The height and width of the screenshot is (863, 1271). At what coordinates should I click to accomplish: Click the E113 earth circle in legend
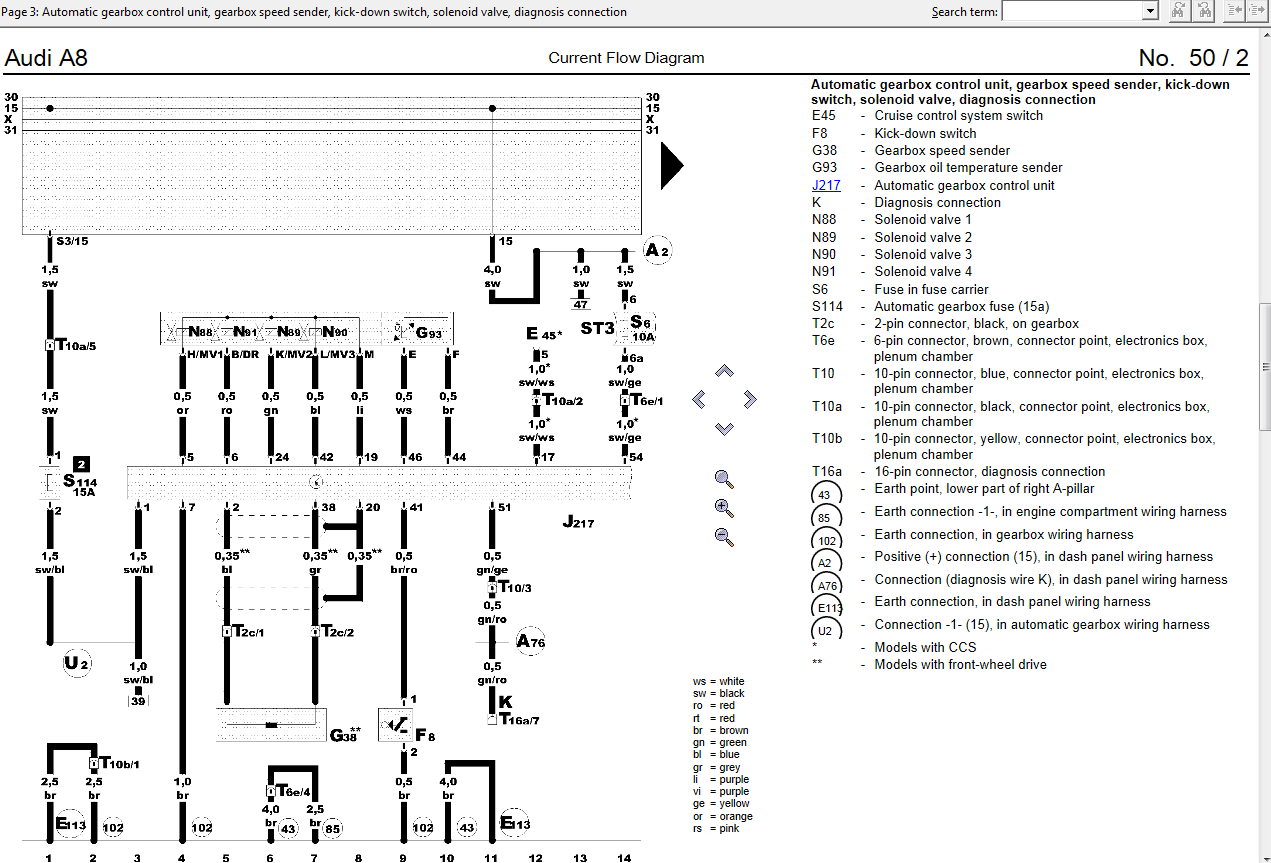(828, 608)
